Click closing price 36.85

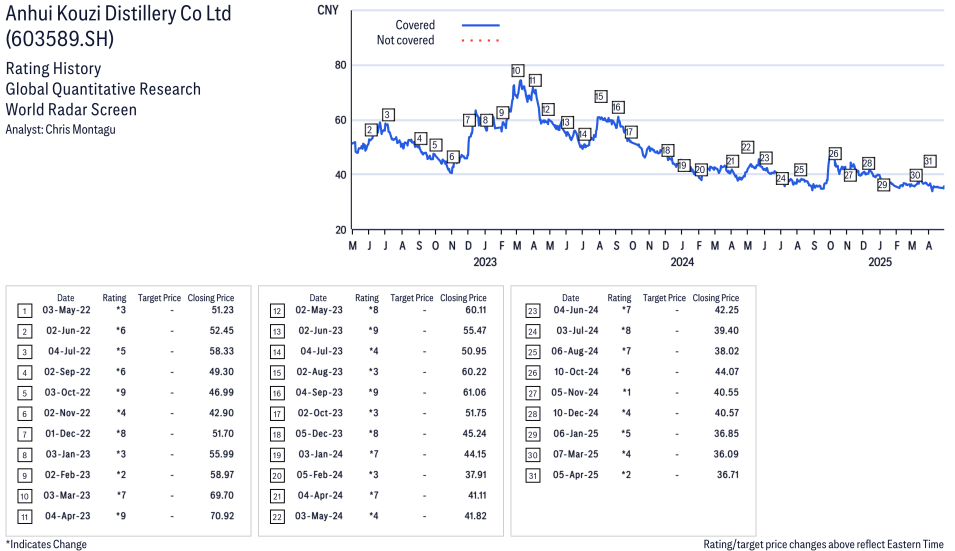click(x=727, y=433)
